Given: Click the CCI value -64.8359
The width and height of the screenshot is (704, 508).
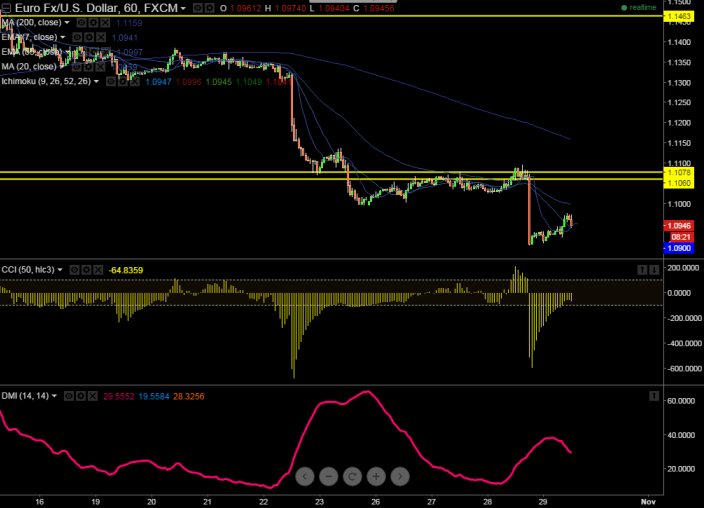Looking at the screenshot, I should tap(126, 270).
